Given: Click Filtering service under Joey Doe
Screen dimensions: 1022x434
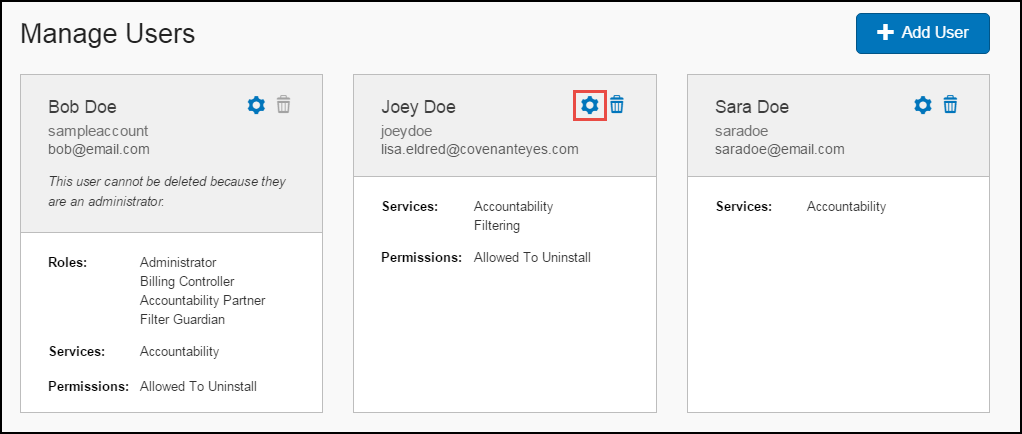Looking at the screenshot, I should [497, 225].
